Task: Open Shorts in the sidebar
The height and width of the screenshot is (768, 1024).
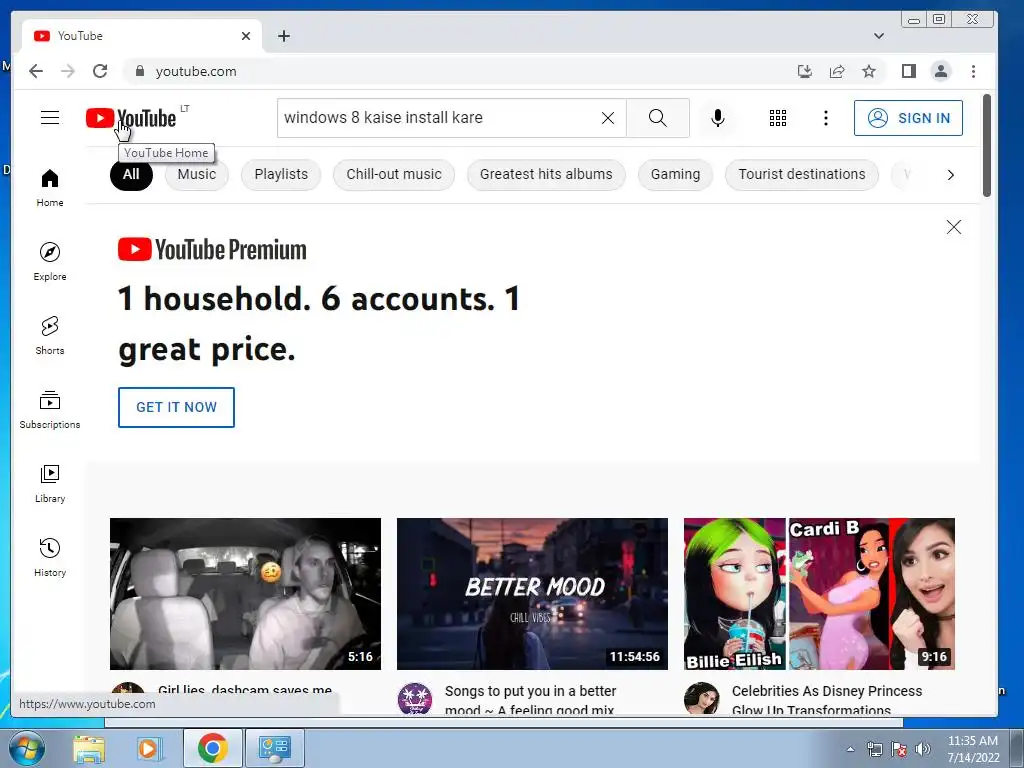Action: coord(50,336)
